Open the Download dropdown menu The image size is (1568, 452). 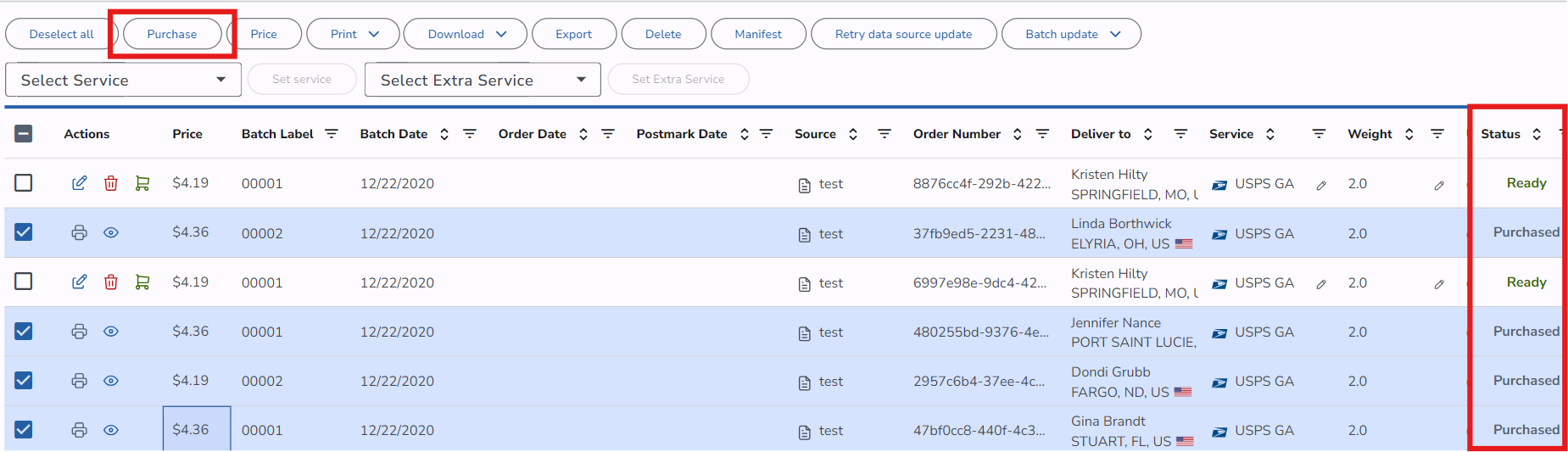pyautogui.click(x=465, y=34)
